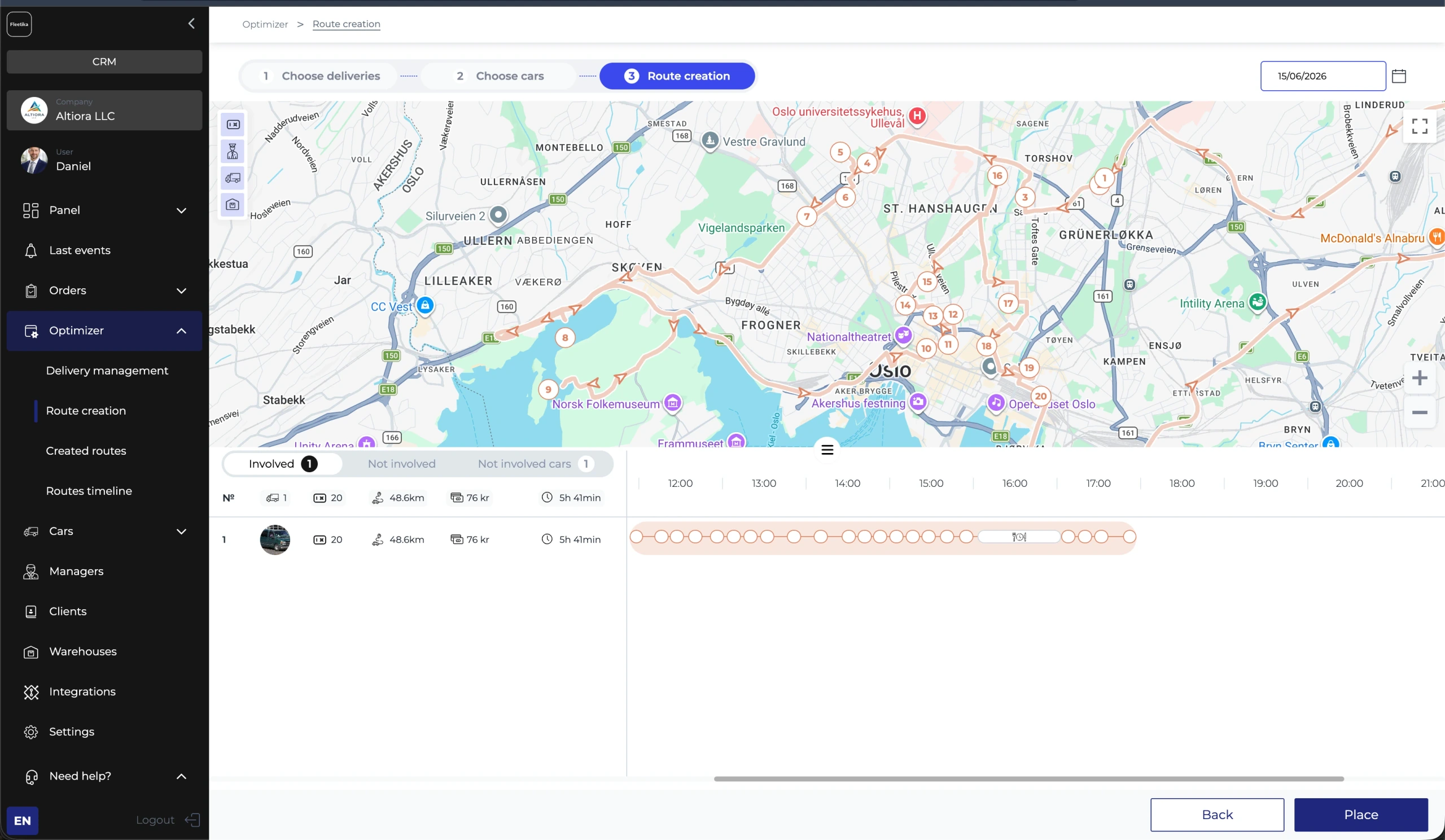Click the 76 kr cost in row 1
The height and width of the screenshot is (840, 1445).
tap(470, 539)
